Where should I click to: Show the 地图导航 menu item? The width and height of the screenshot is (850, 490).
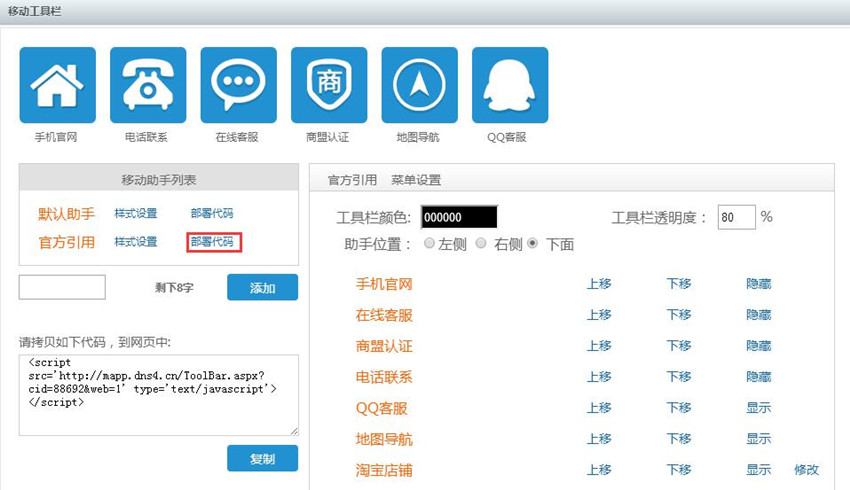pos(758,439)
